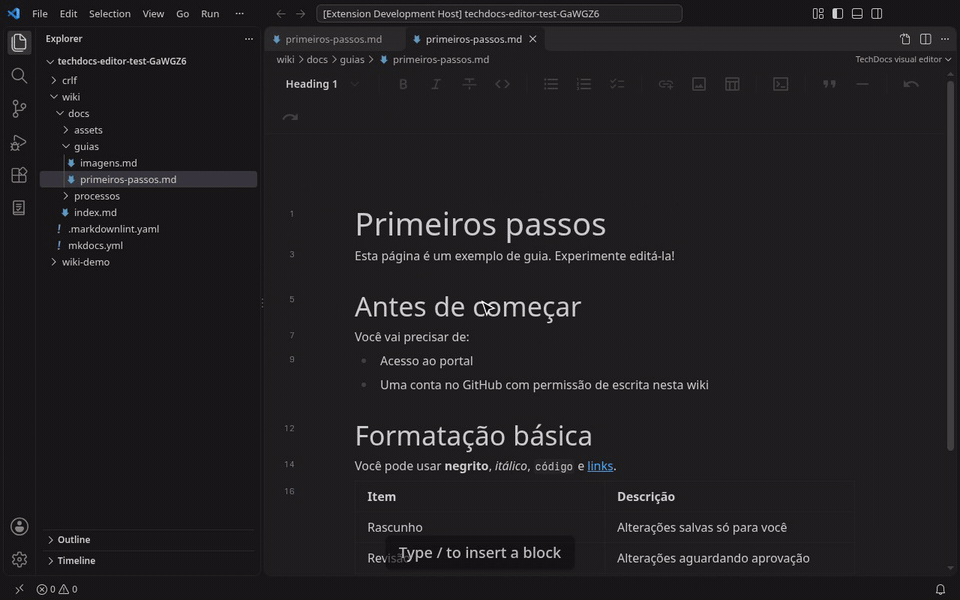Open the Manage gear icon

pyautogui.click(x=19, y=559)
